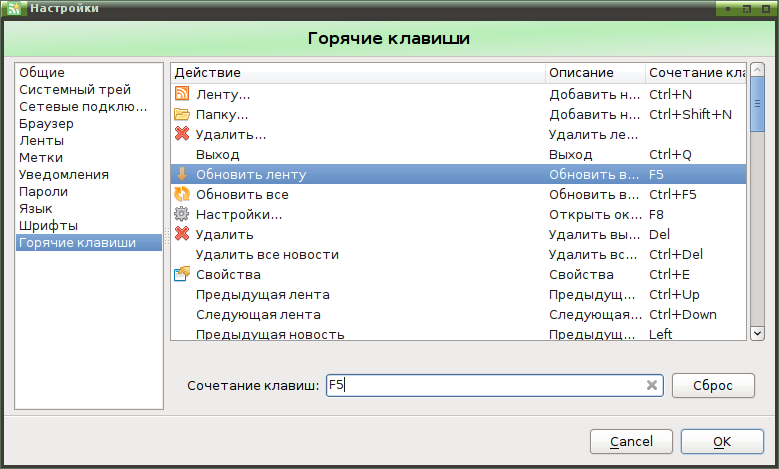
Task: Click the refresh icon of Обновить все
Action: (182, 194)
